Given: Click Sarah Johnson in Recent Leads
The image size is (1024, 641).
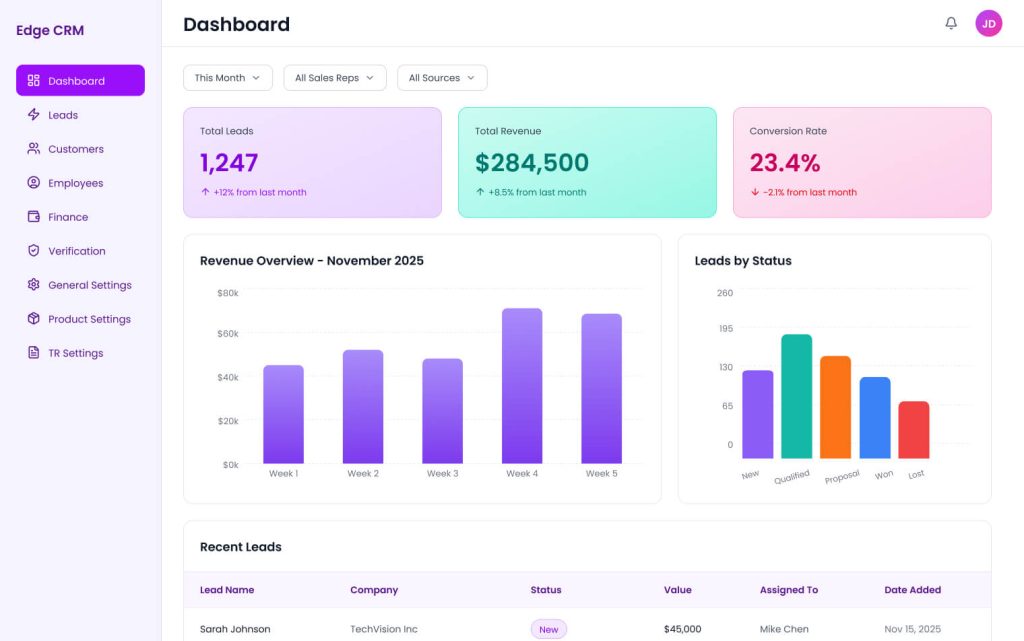Looking at the screenshot, I should coord(235,629).
